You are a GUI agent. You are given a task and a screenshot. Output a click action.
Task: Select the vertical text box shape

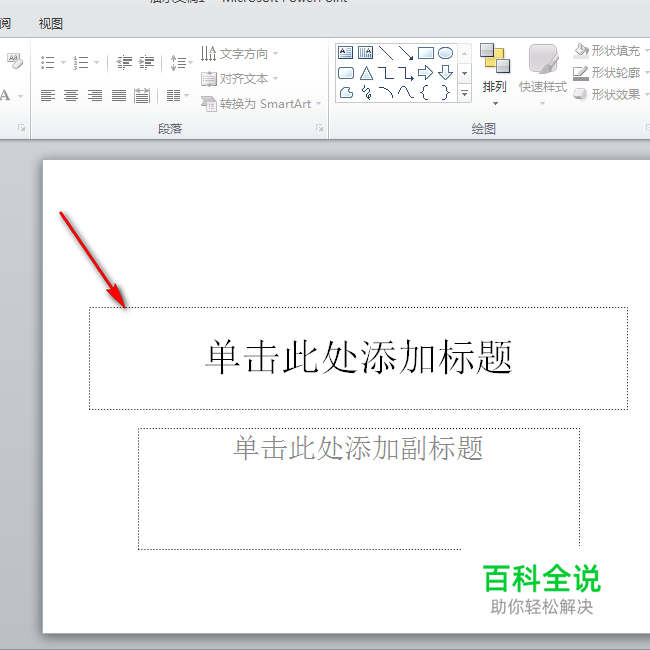click(x=365, y=53)
